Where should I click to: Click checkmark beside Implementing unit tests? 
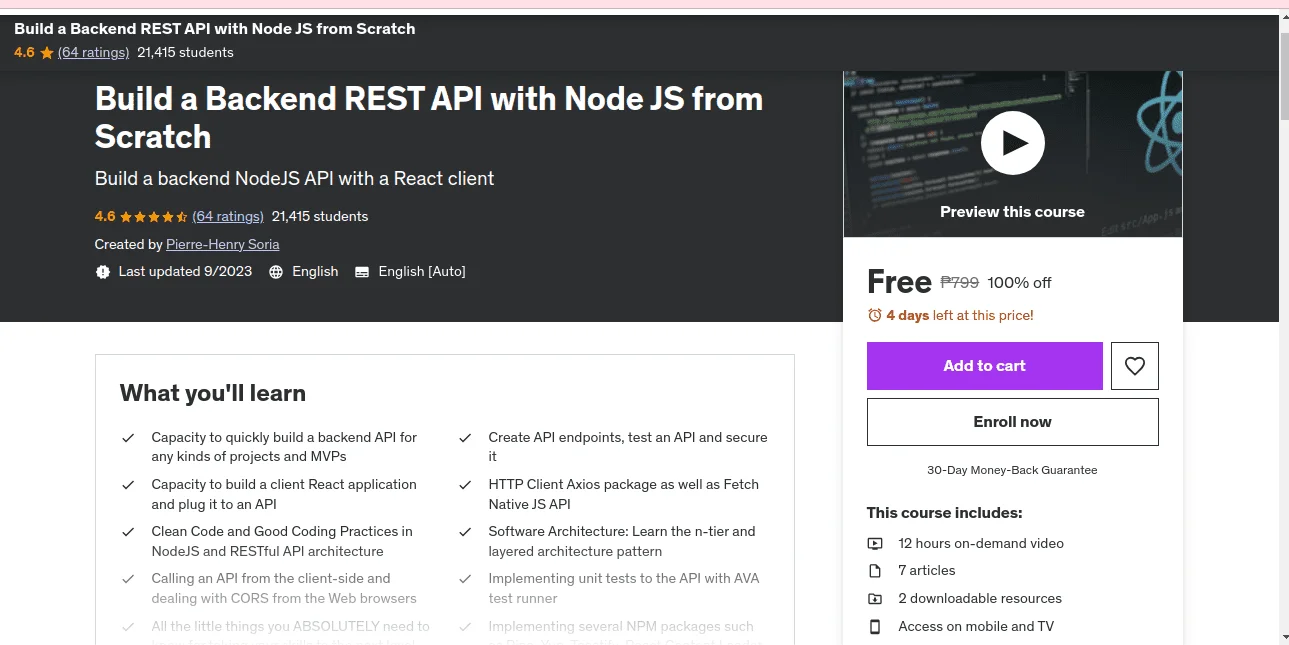click(465, 579)
